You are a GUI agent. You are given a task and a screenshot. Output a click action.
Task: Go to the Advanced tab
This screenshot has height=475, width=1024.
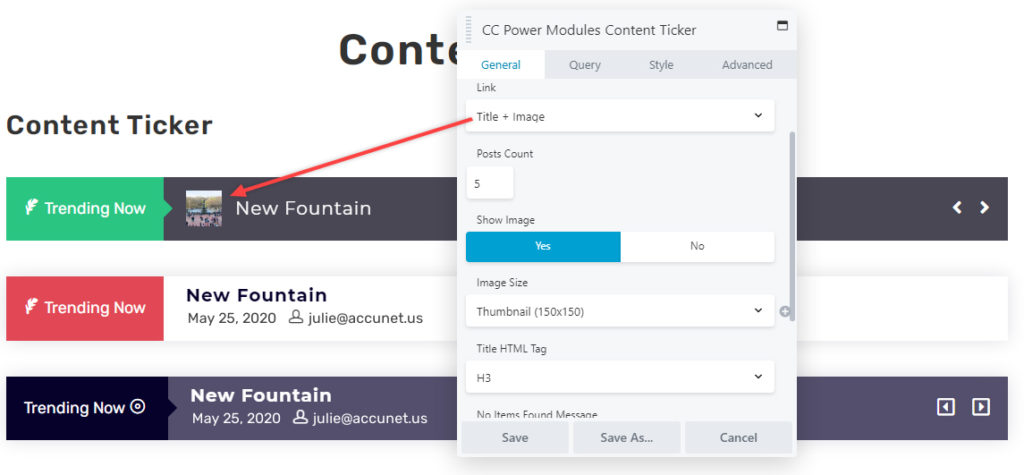point(747,65)
